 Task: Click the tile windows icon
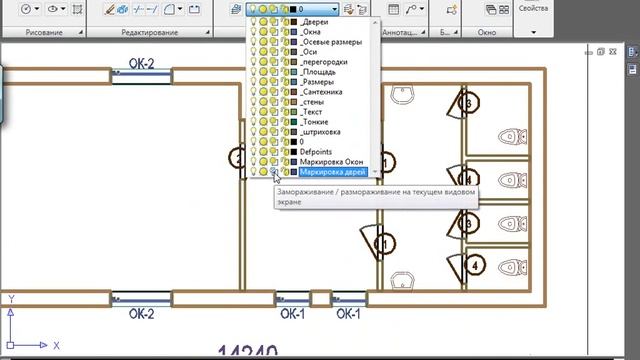[504, 9]
